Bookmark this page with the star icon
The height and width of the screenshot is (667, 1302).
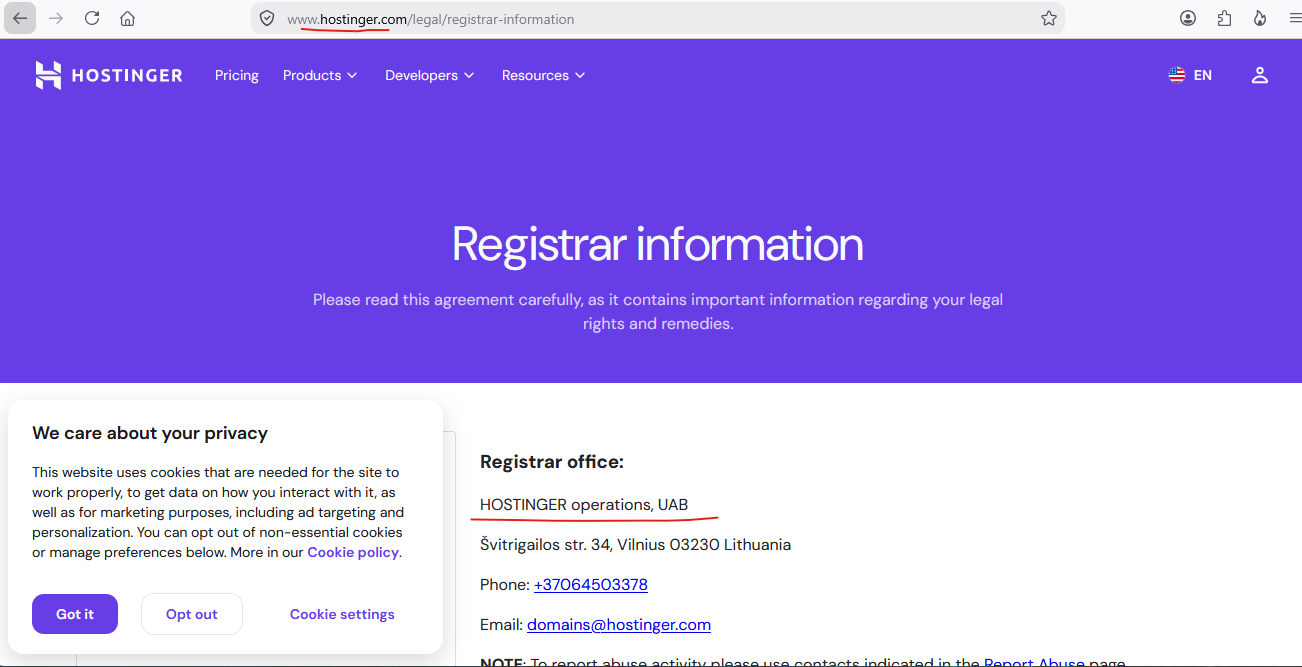pyautogui.click(x=1049, y=18)
